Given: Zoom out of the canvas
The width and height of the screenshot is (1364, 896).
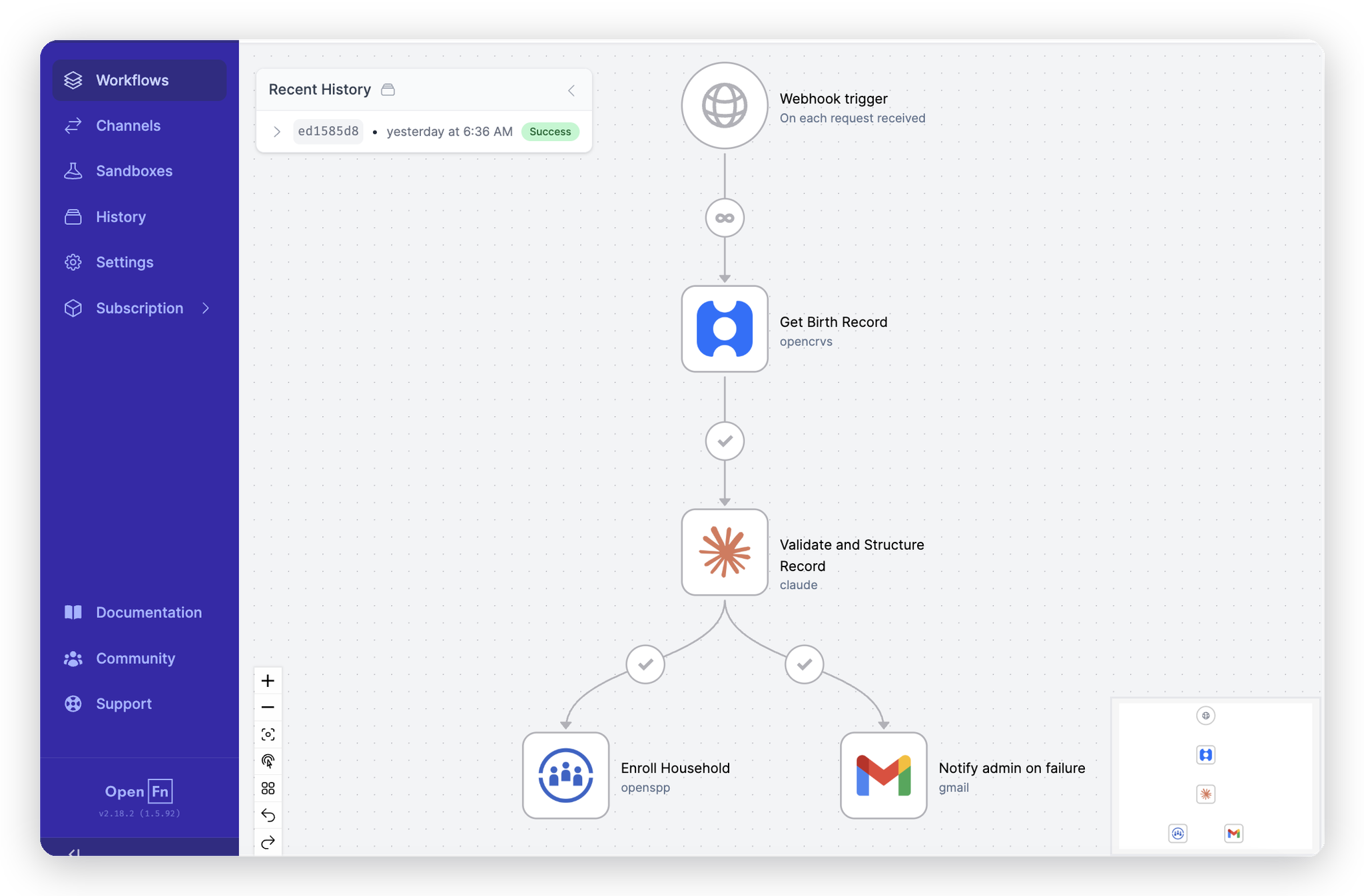Looking at the screenshot, I should pyautogui.click(x=268, y=708).
